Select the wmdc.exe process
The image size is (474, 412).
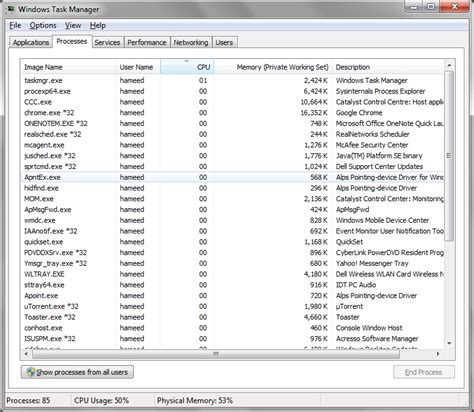(232, 220)
